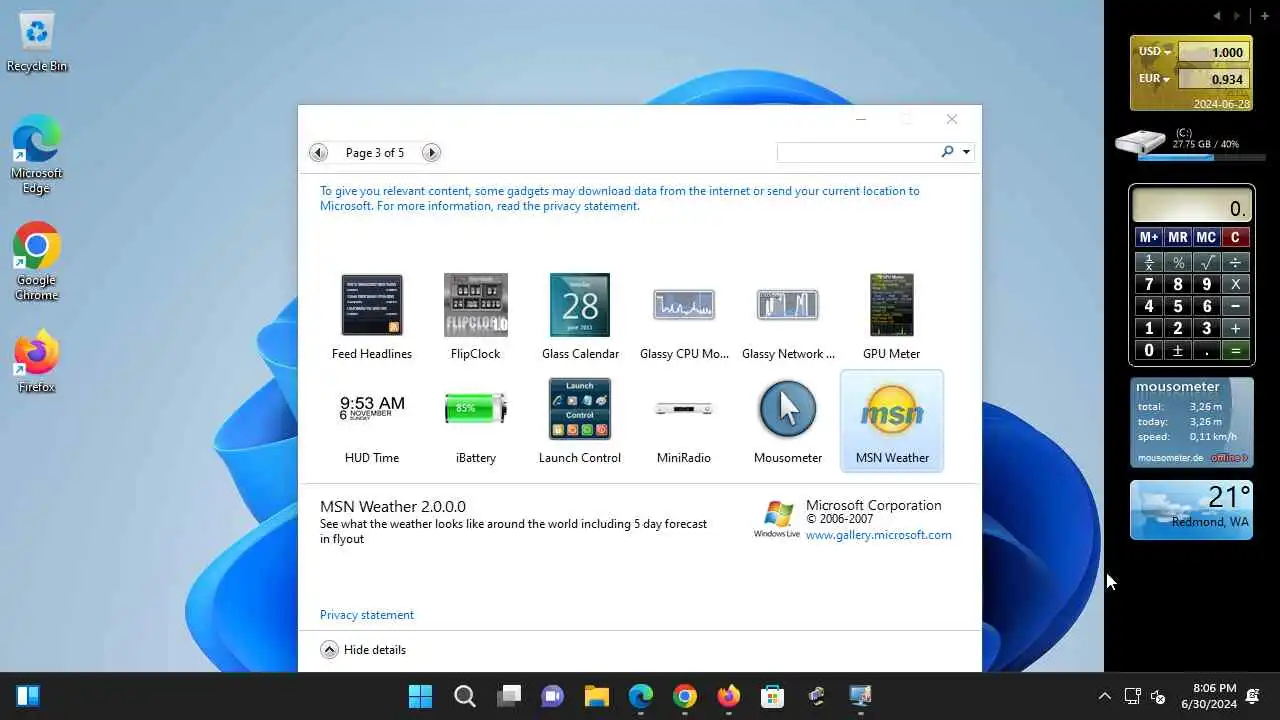Viewport: 1280px width, 720px height.
Task: Open the search options dropdown arrow
Action: [x=966, y=152]
